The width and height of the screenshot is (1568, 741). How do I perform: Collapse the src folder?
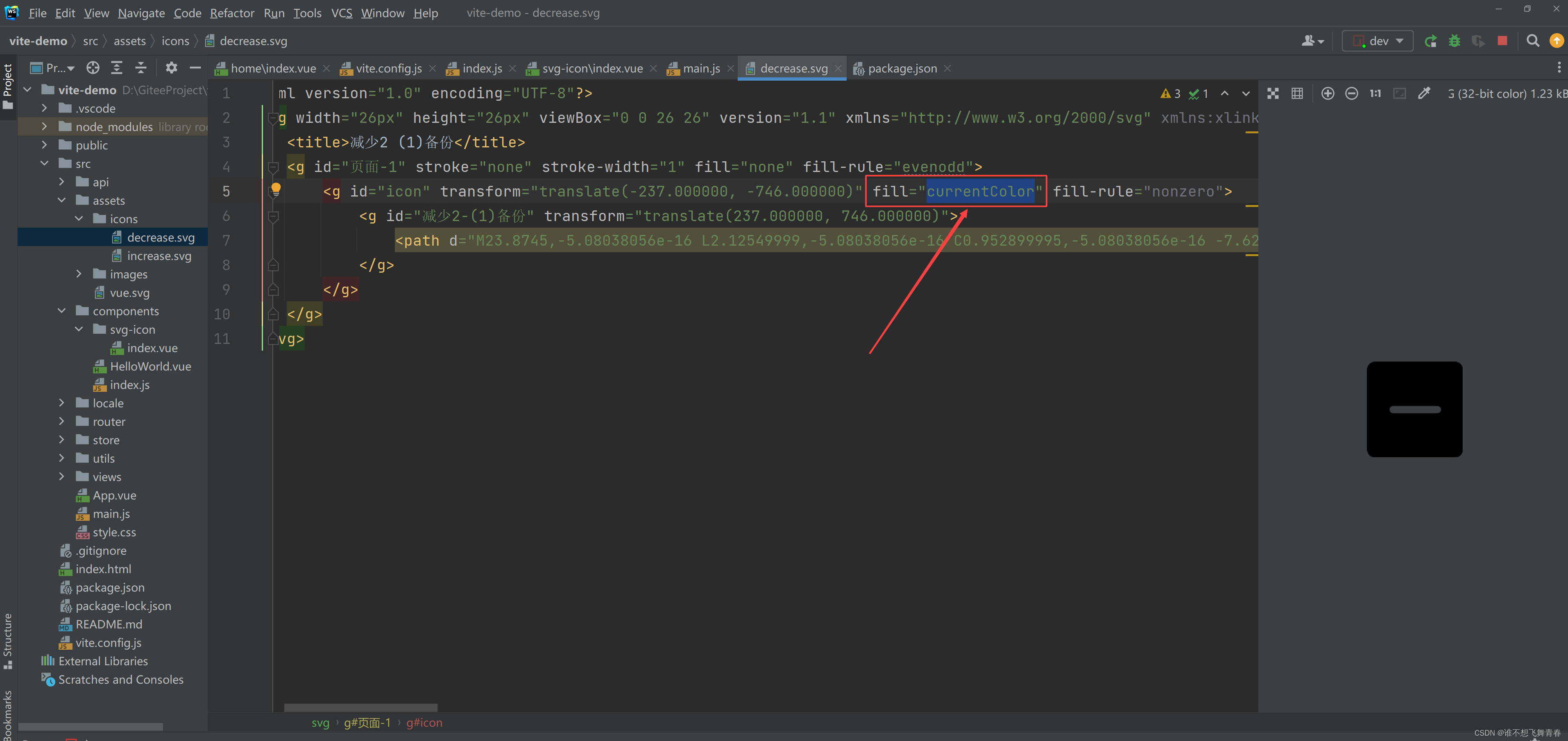point(43,163)
